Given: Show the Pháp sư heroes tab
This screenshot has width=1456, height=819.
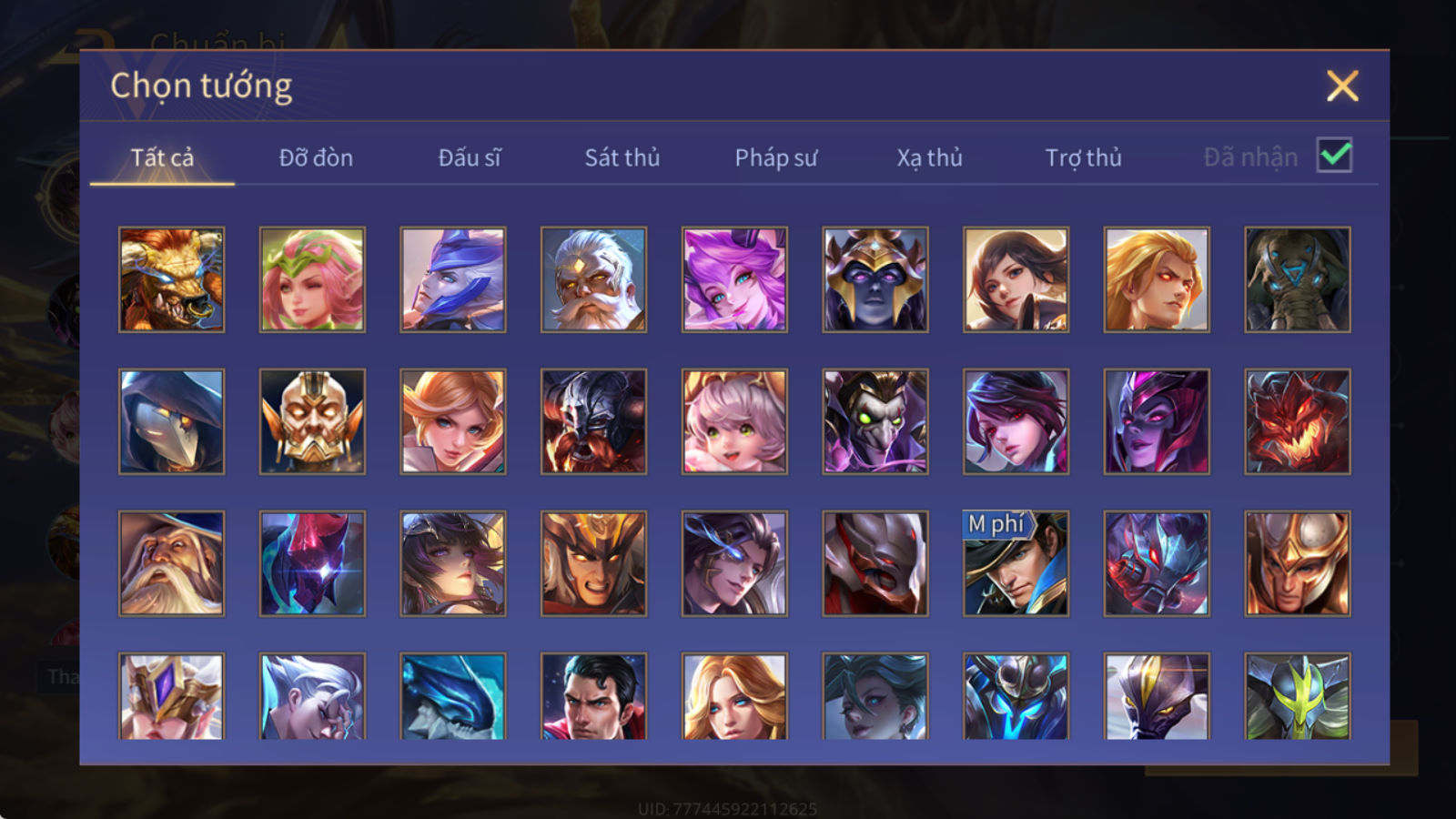Looking at the screenshot, I should click(x=776, y=157).
